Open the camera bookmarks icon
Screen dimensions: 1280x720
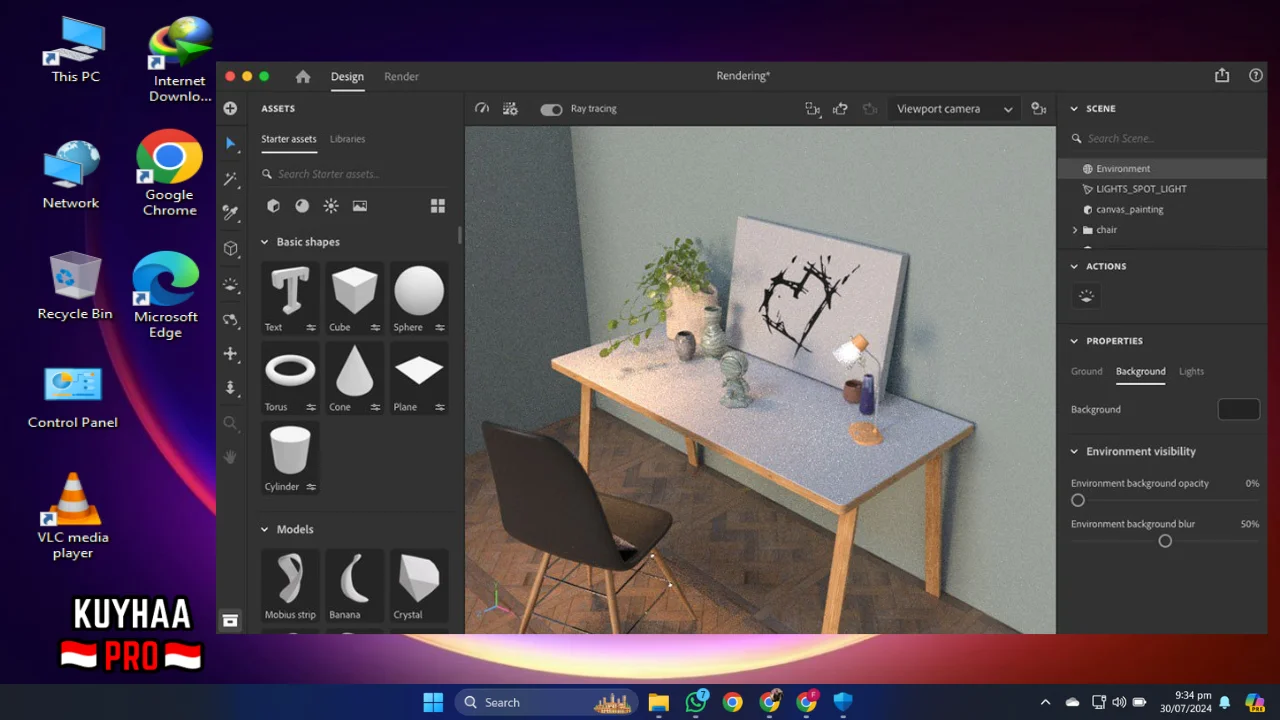[x=1039, y=109]
